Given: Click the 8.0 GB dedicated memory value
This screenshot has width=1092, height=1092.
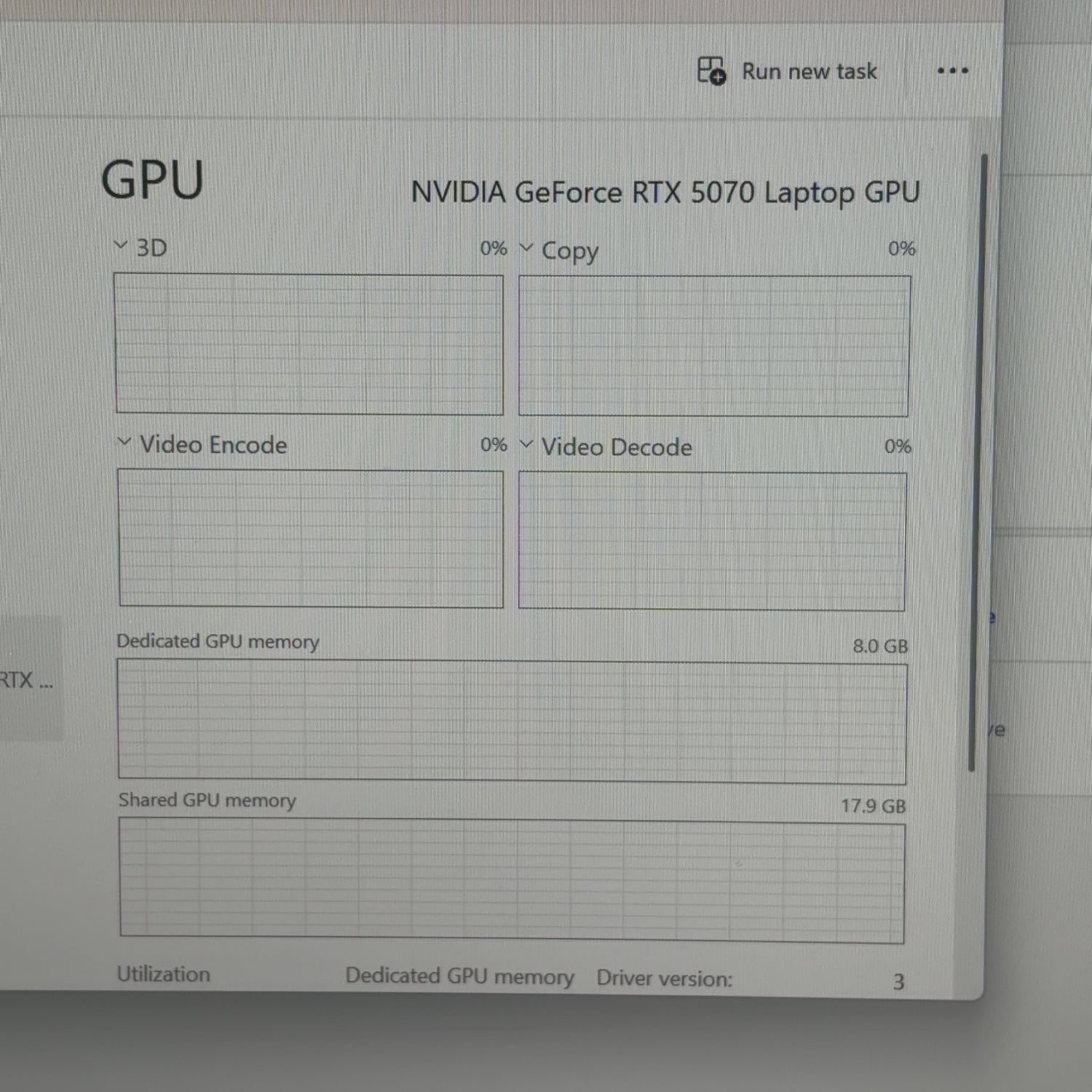Looking at the screenshot, I should (x=880, y=646).
